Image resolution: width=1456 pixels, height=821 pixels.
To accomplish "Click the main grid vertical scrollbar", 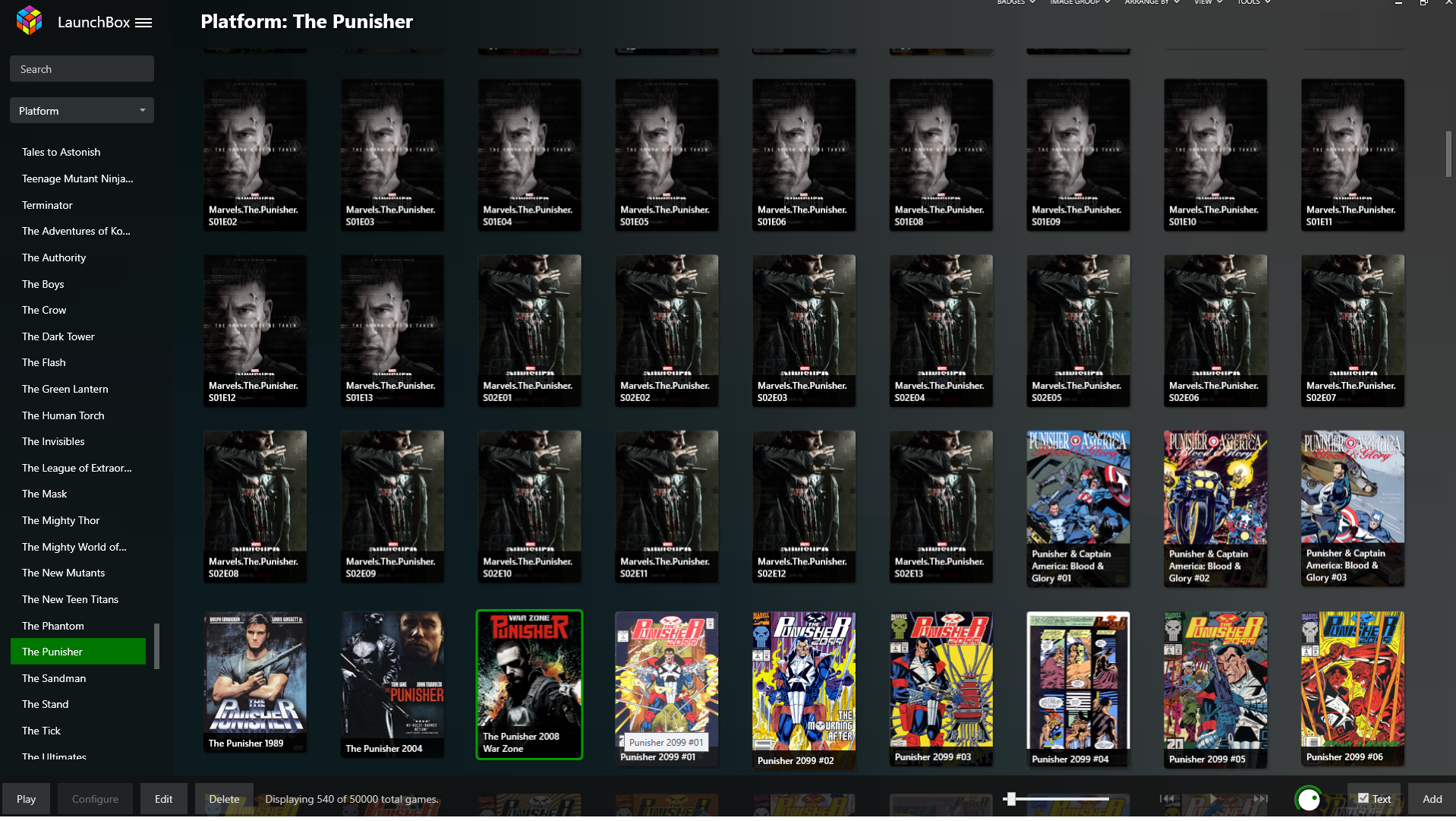I will click(x=1448, y=154).
